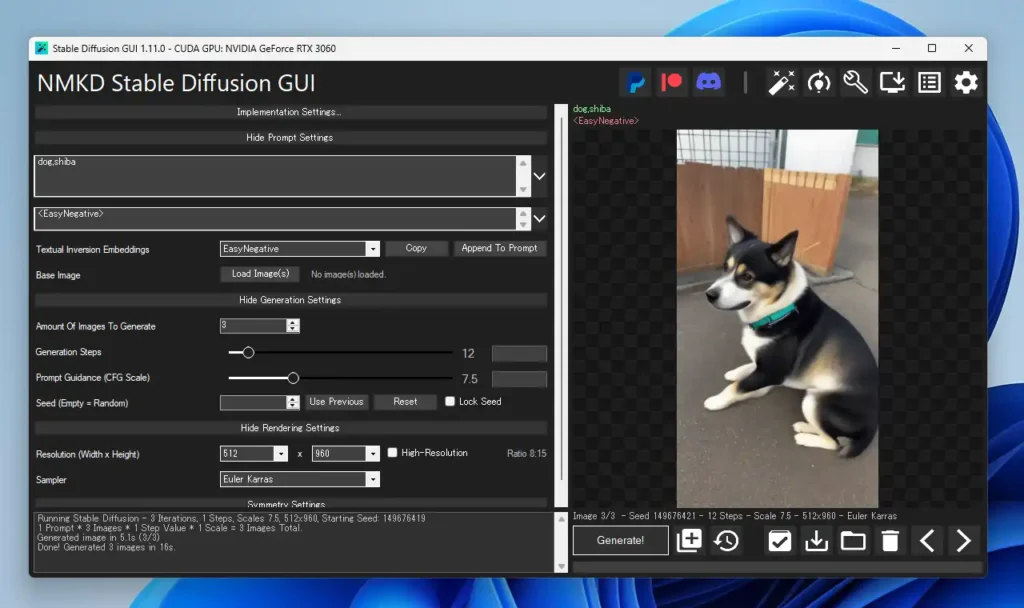
Task: Click the Generation Steps extra value box
Action: [519, 353]
